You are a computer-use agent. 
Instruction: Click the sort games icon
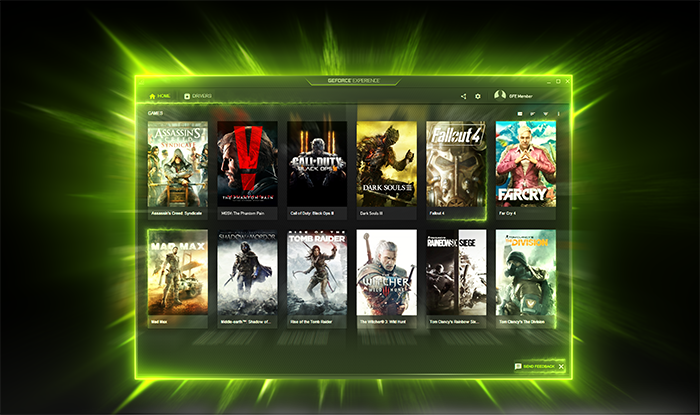[533, 114]
